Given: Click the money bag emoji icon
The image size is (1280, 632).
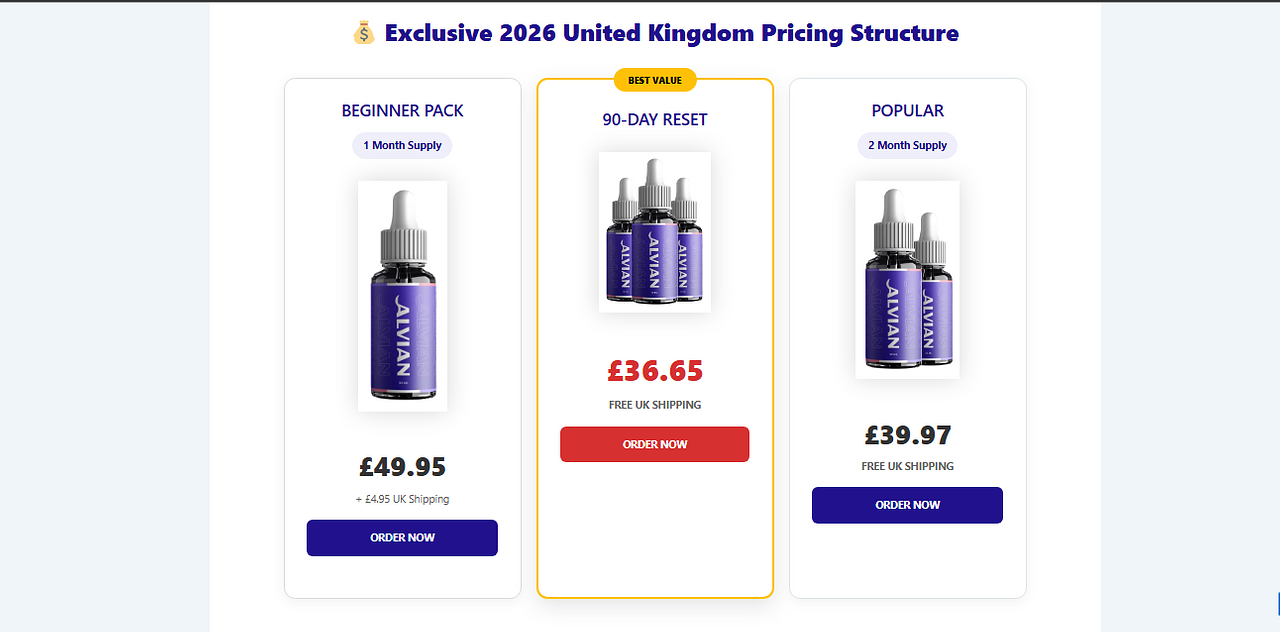Looking at the screenshot, I should coord(363,33).
